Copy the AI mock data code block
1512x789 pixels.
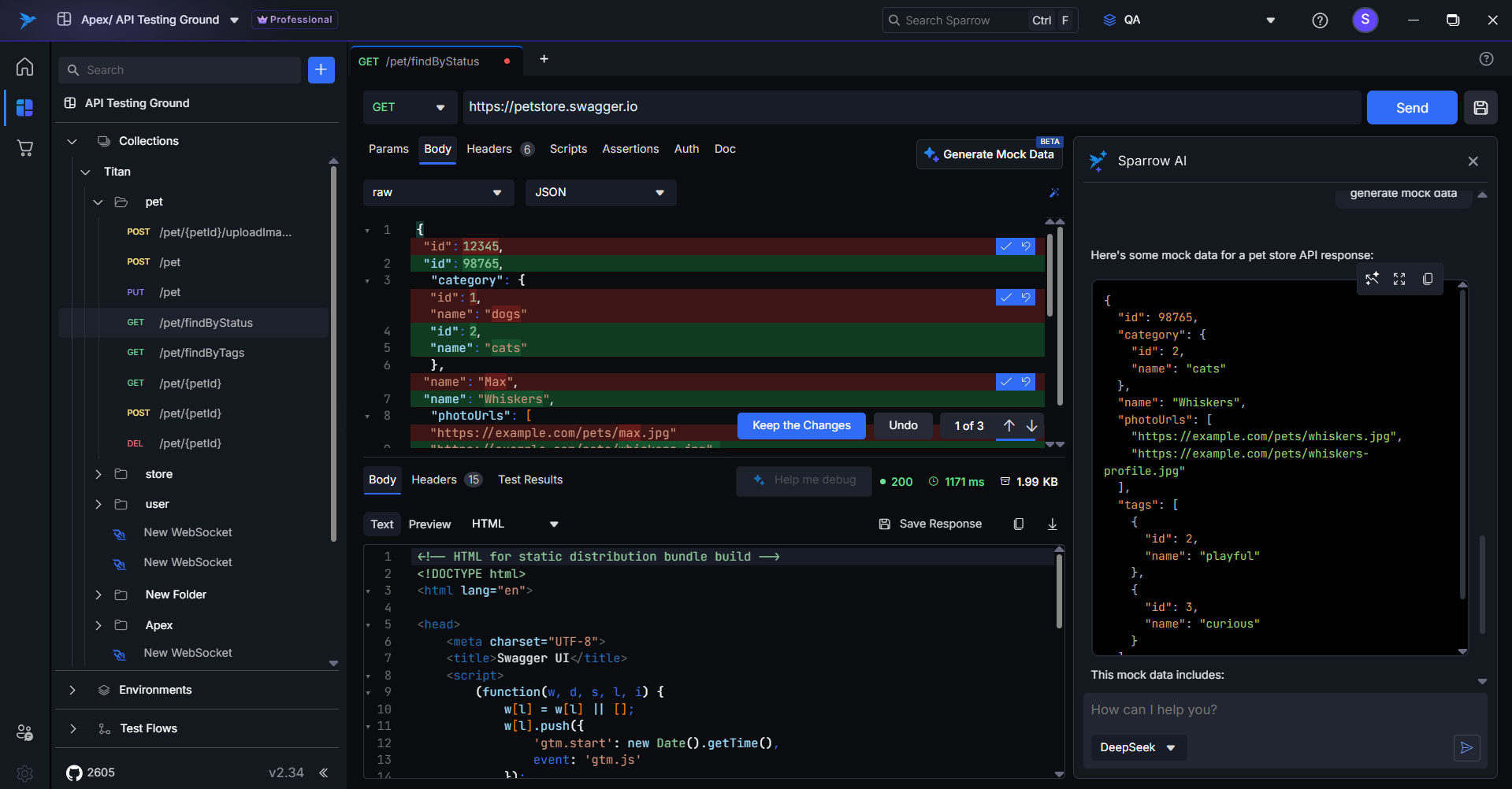1427,280
